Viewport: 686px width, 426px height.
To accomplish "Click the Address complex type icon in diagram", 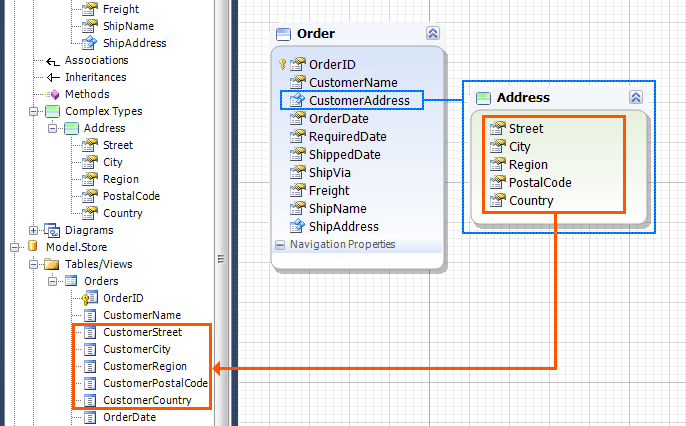I will tap(483, 98).
